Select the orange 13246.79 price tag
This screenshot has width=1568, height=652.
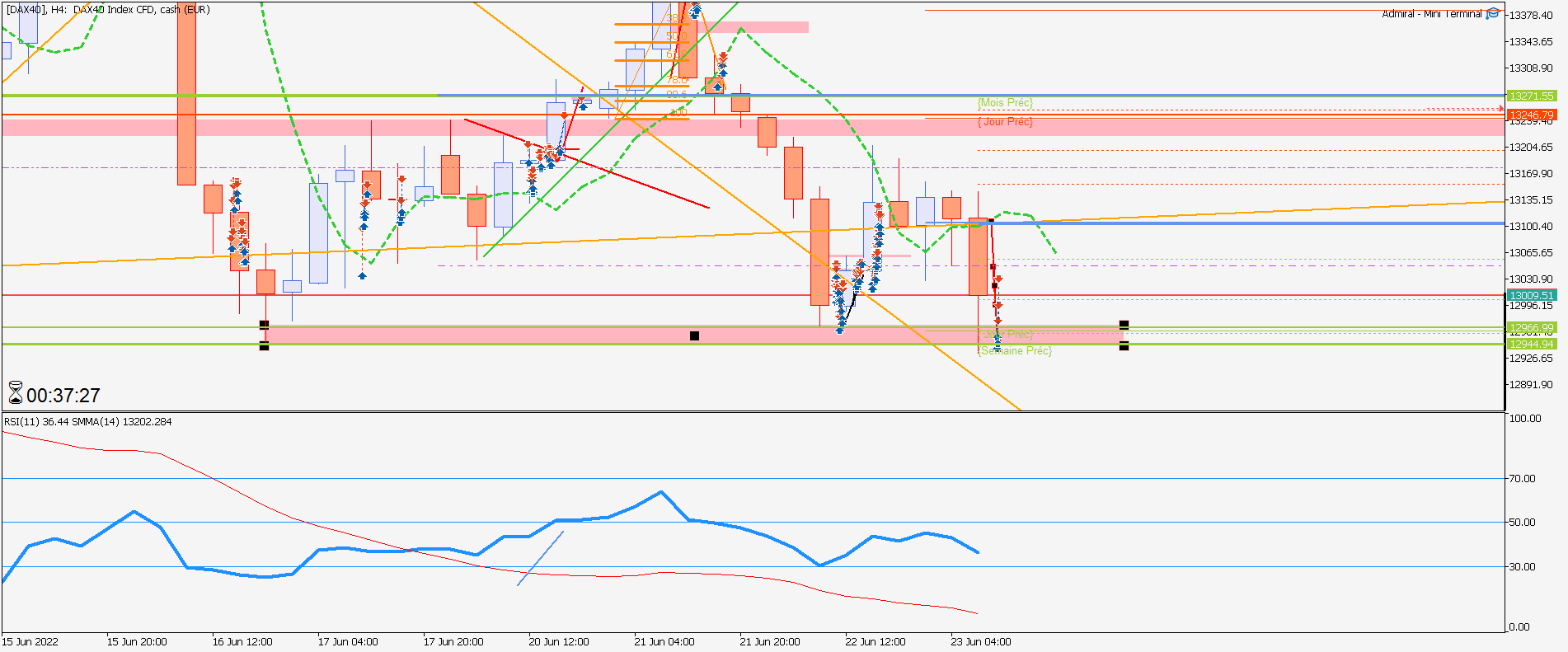[1532, 115]
